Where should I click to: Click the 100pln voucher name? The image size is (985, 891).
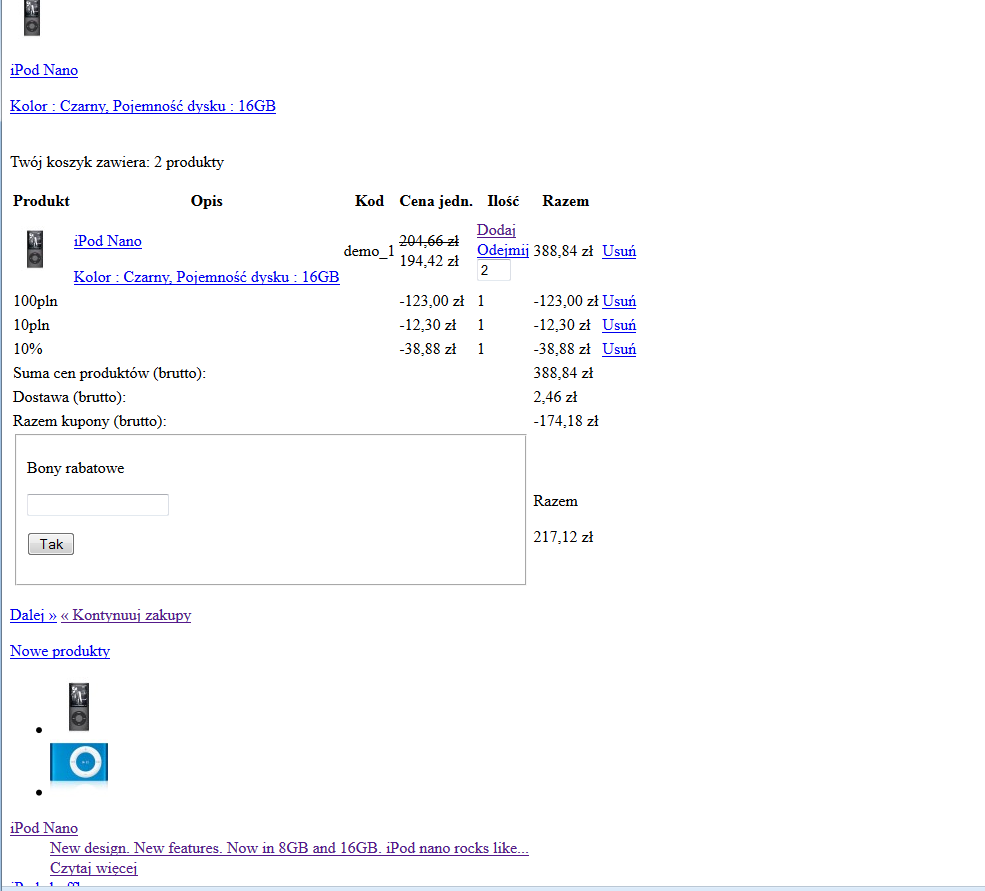click(x=35, y=301)
